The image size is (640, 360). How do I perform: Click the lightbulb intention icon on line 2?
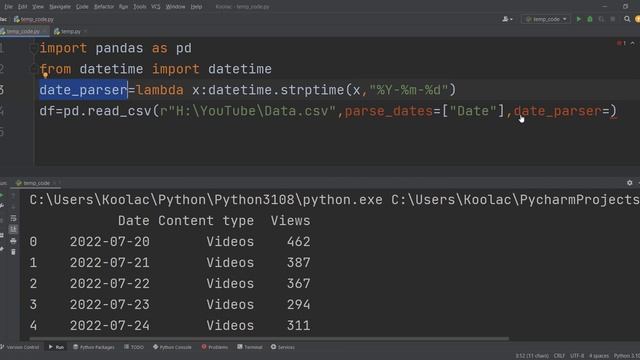(x=45, y=75)
